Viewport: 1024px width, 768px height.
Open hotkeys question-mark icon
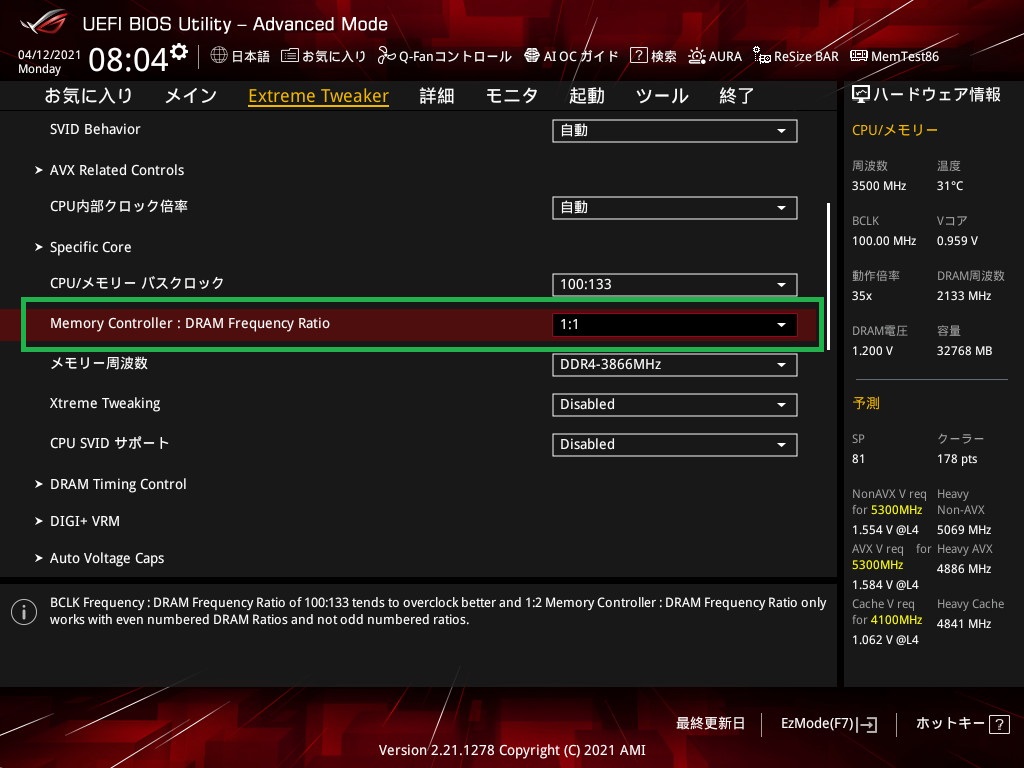999,724
